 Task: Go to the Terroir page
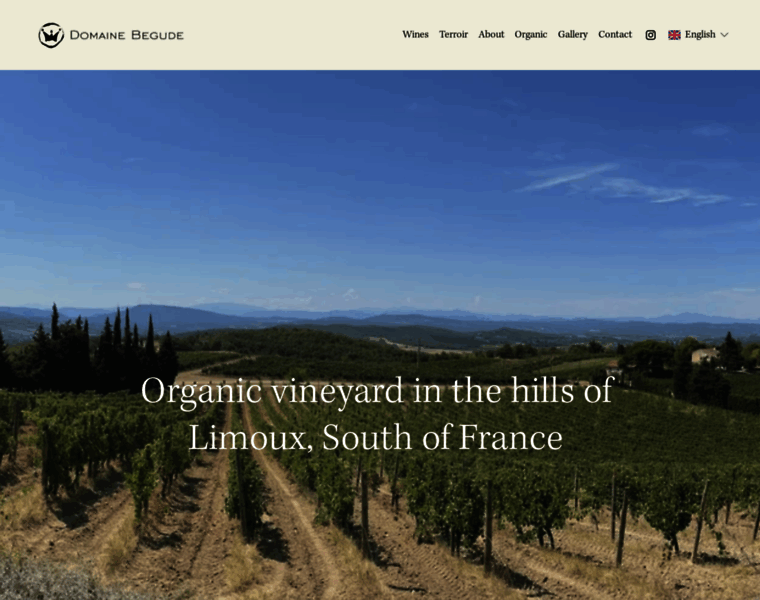click(453, 34)
